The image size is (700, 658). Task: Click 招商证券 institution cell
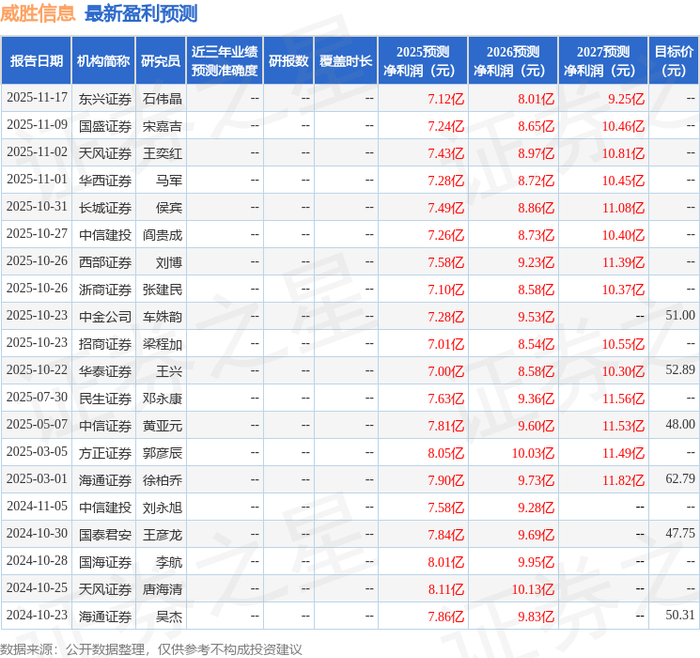click(105, 344)
